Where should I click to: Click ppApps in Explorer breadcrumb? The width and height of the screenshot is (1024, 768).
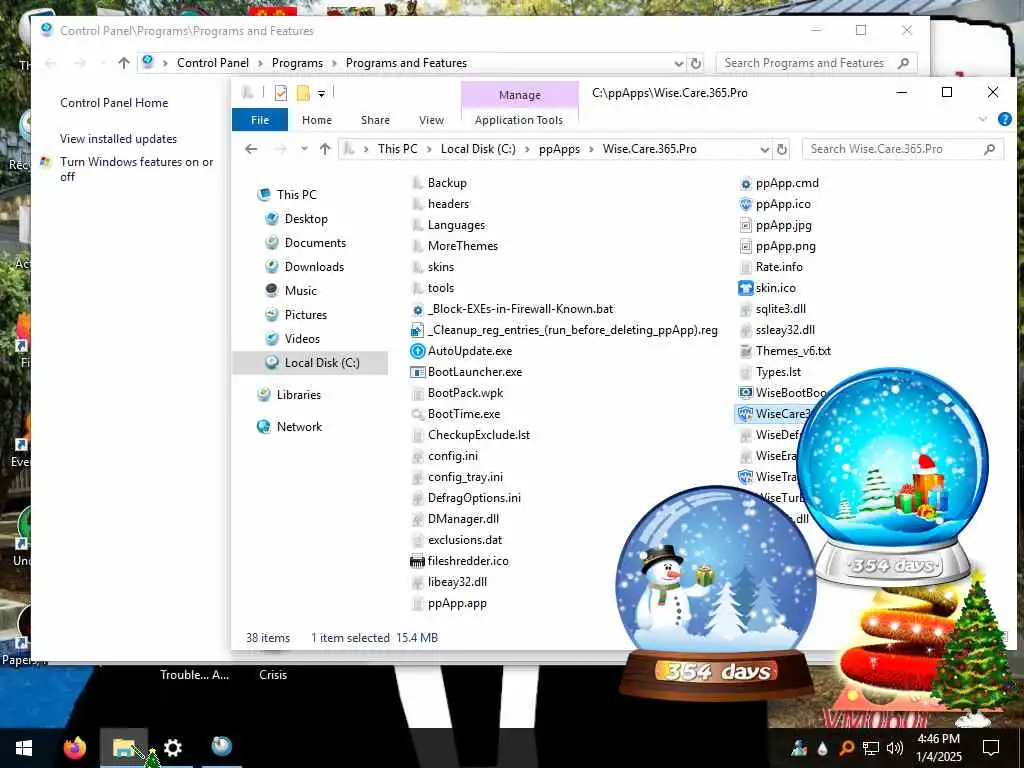click(559, 149)
